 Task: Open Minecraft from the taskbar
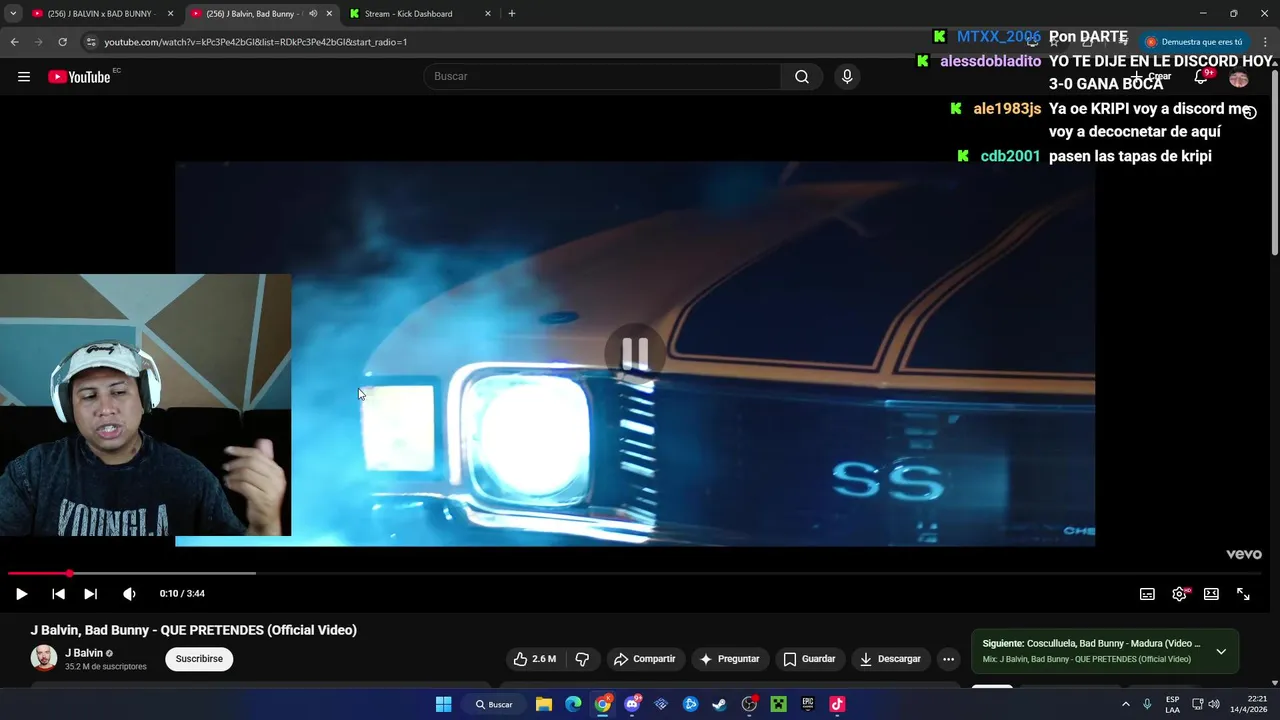tap(778, 704)
